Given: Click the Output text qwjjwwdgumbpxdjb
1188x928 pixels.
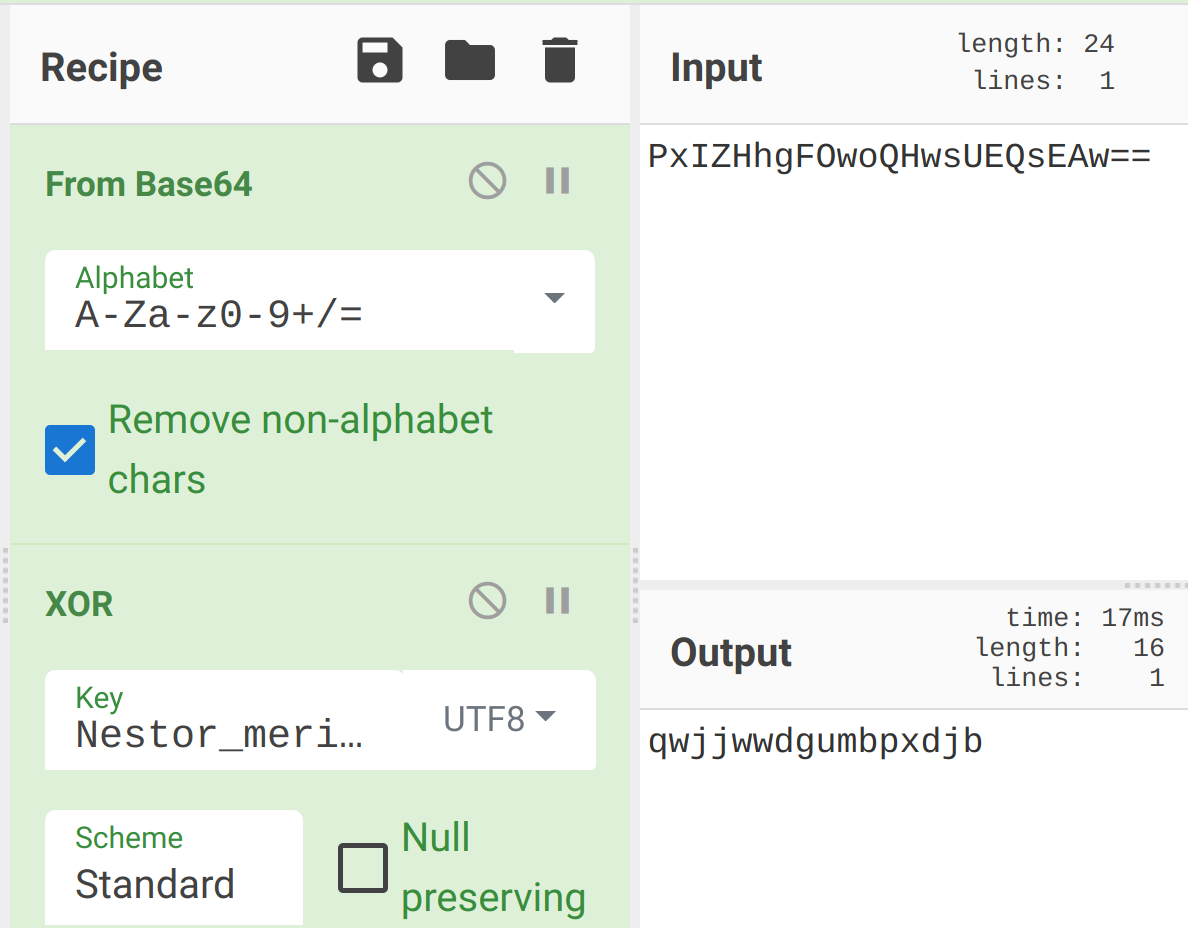Looking at the screenshot, I should point(815,742).
